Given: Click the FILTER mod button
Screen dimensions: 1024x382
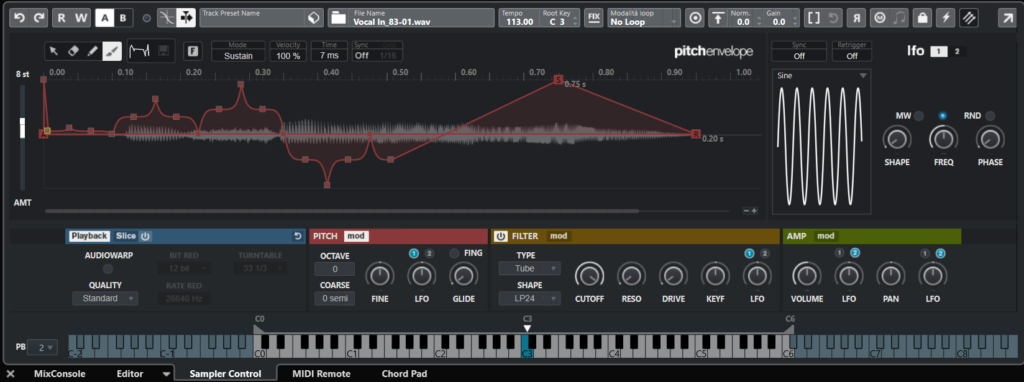Looking at the screenshot, I should [x=558, y=236].
